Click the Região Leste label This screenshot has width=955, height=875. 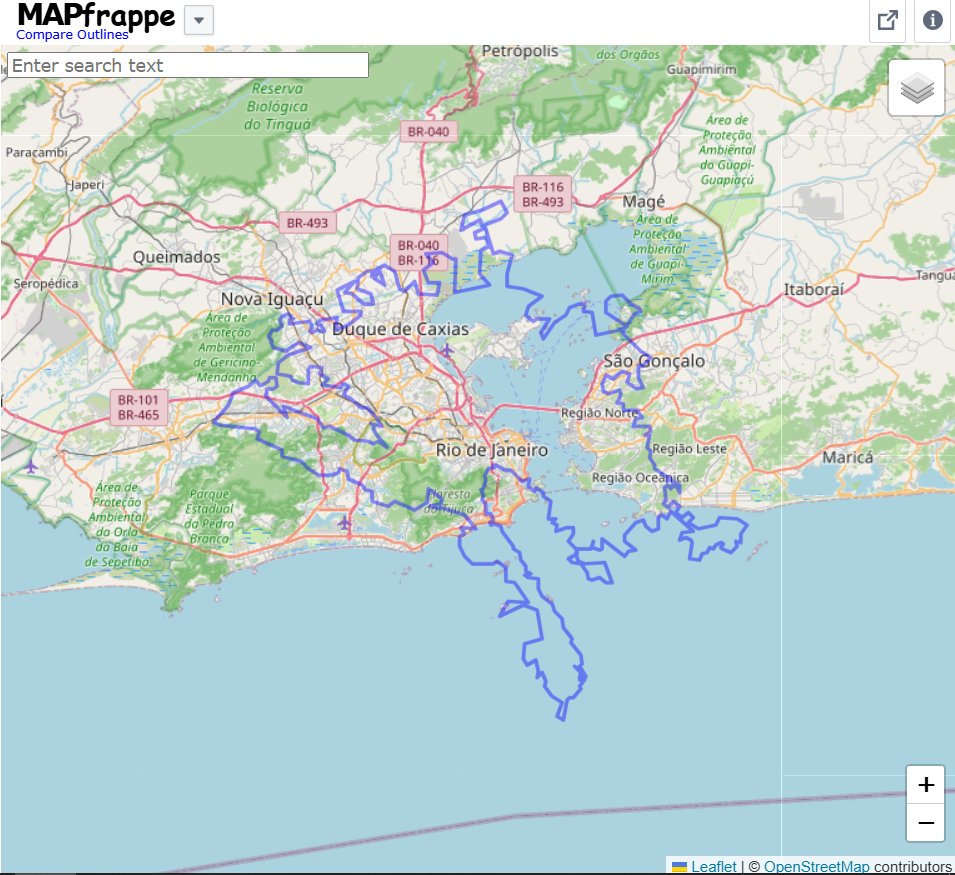[689, 449]
